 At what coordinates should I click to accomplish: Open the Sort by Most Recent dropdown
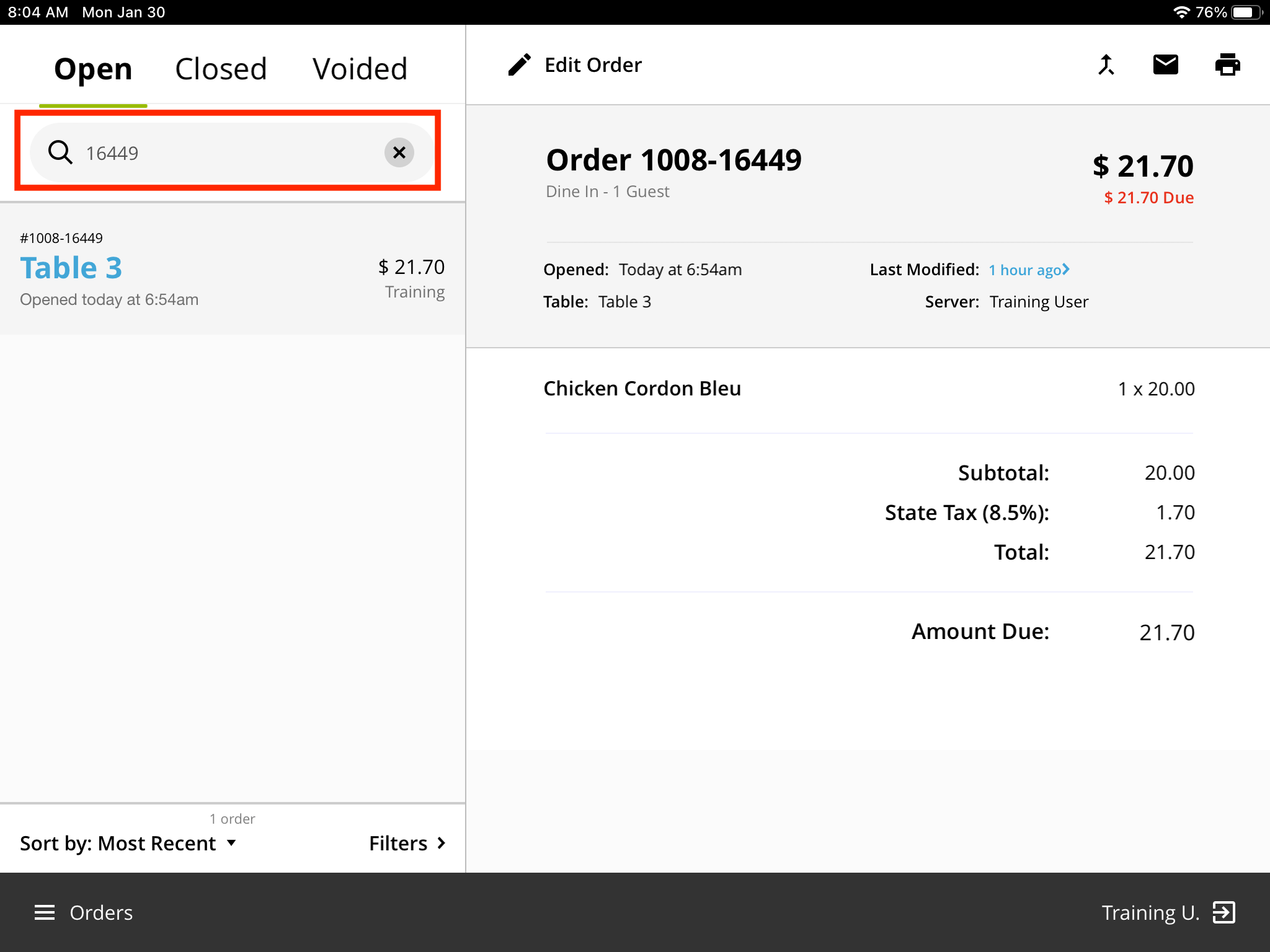(130, 843)
